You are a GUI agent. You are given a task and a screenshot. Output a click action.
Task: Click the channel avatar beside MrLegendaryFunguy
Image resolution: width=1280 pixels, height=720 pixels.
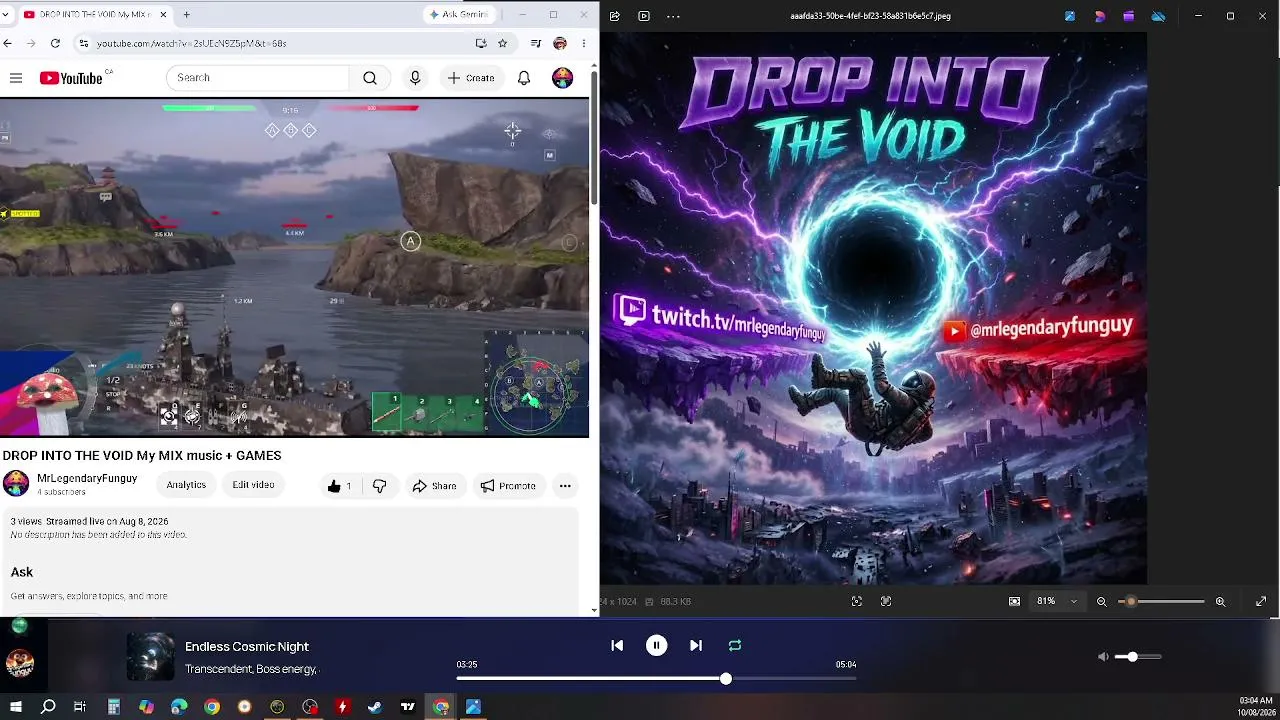[16, 484]
